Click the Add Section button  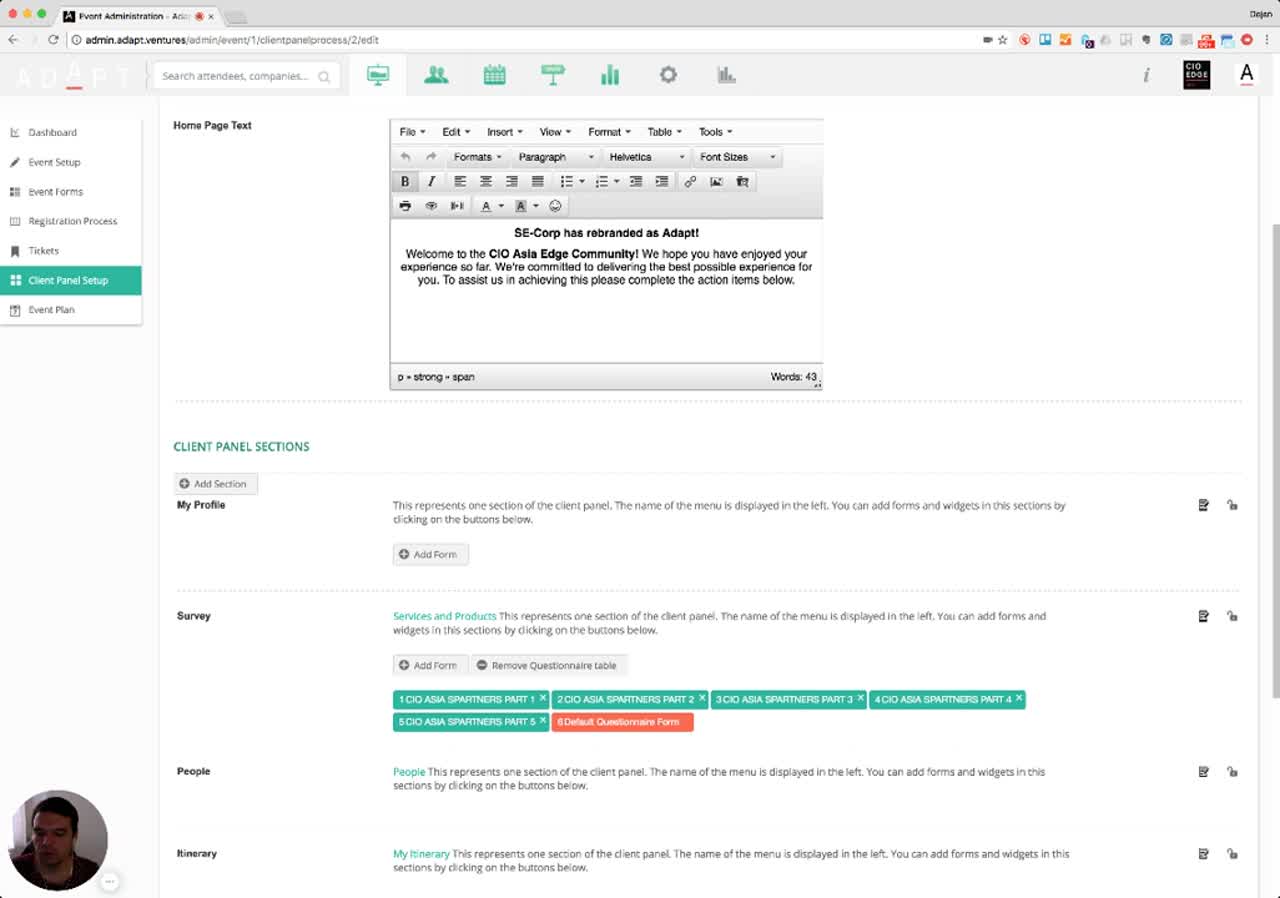coord(215,484)
